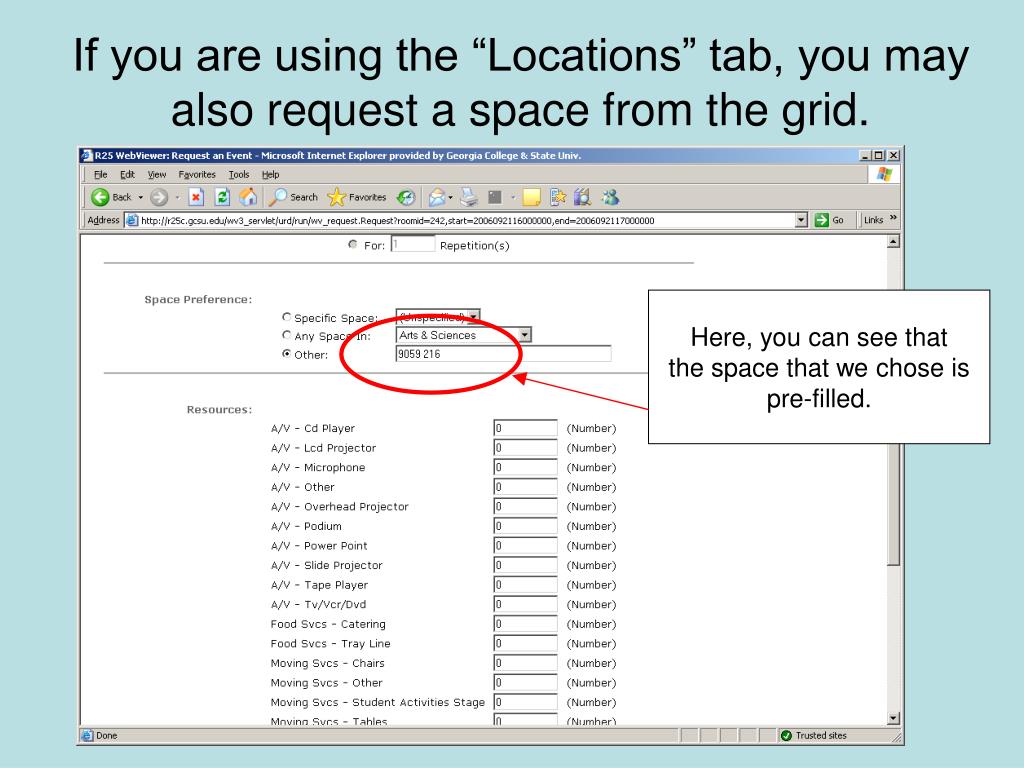Image resolution: width=1024 pixels, height=768 pixels.
Task: Open Research books-and-magnifier icon
Action: tap(583, 197)
